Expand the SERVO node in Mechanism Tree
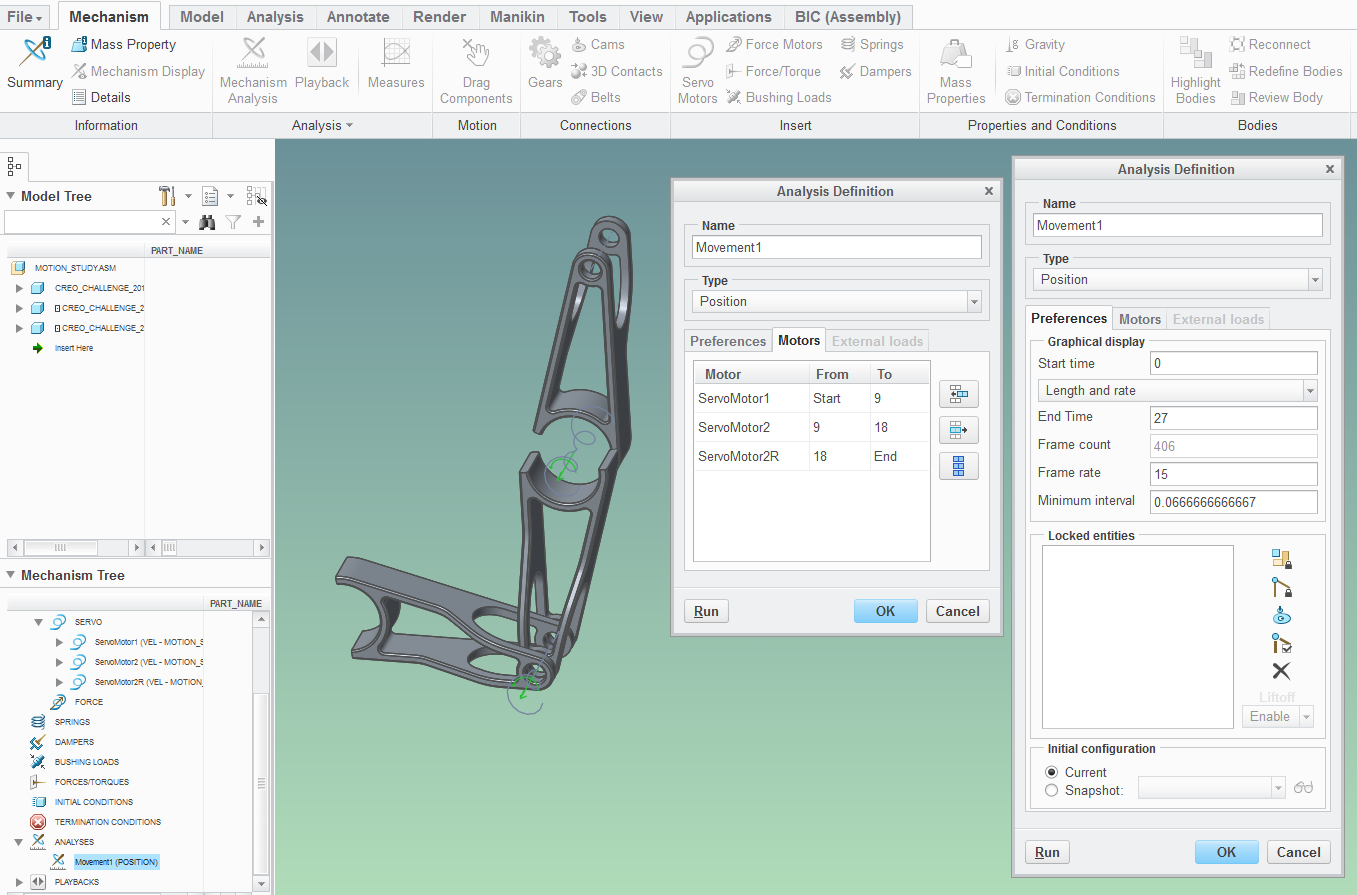The height and width of the screenshot is (895, 1357). [x=39, y=621]
